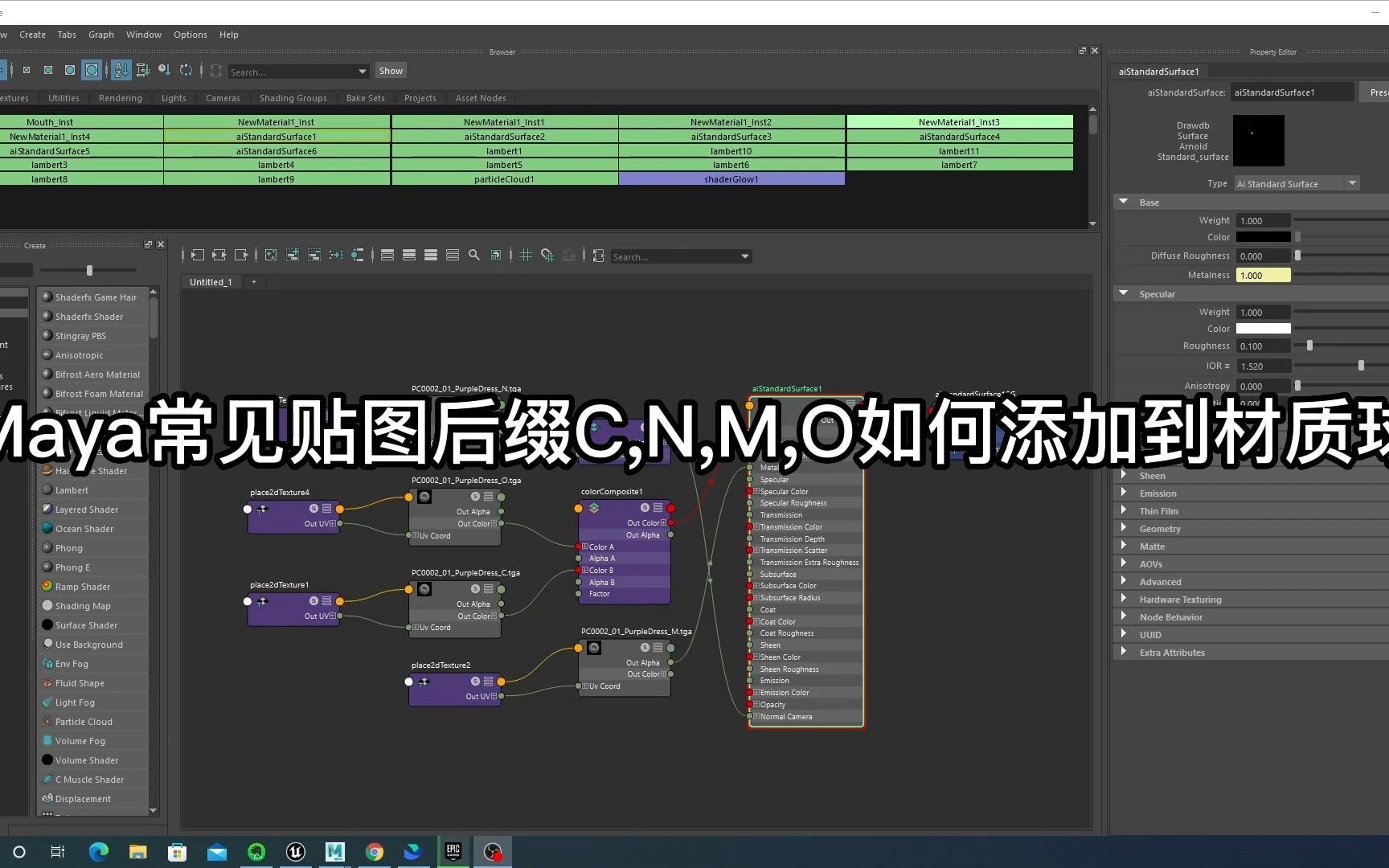Open the Tabs menu
Image resolution: width=1389 pixels, height=868 pixels.
67,35
